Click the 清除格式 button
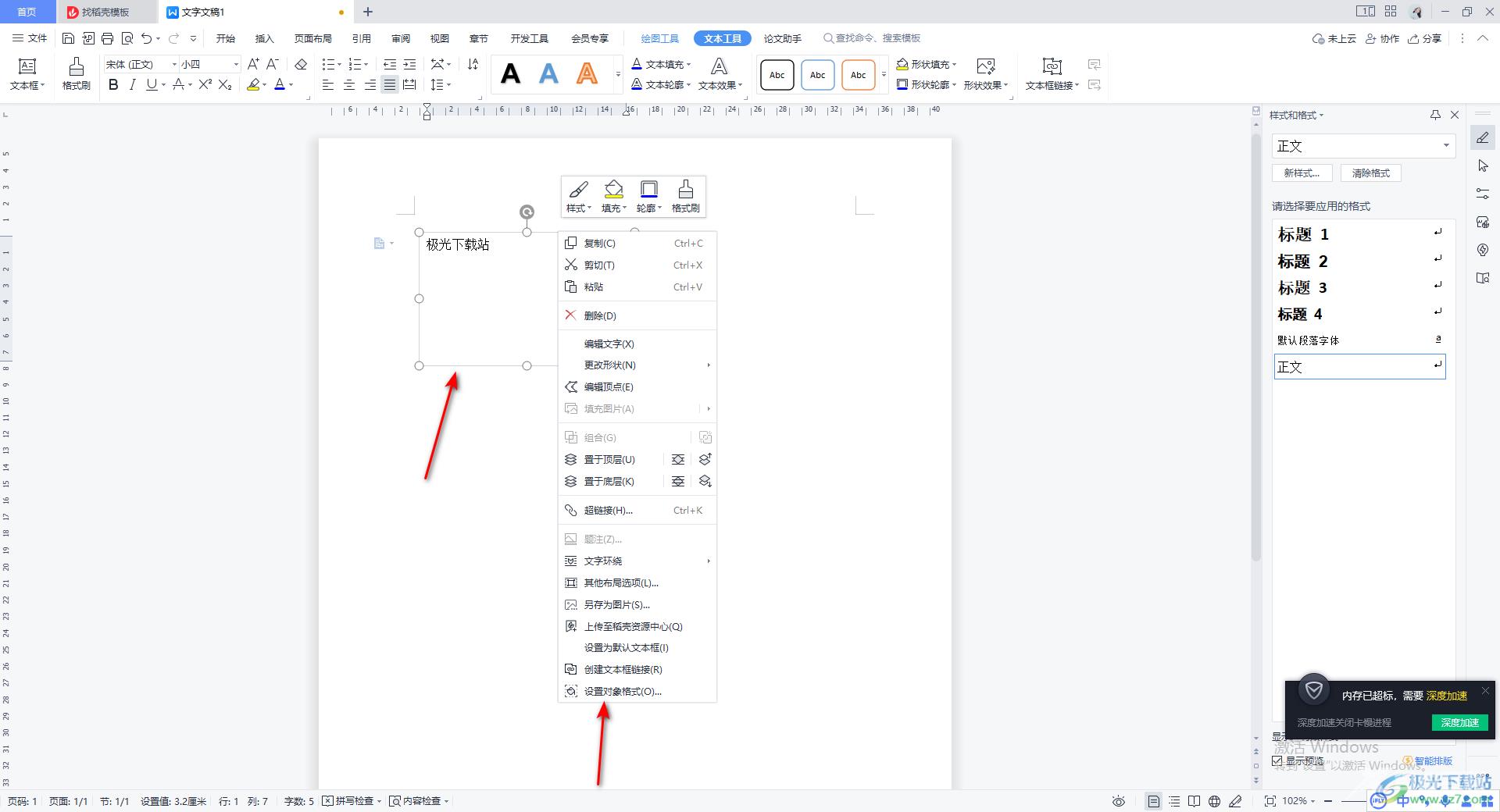Image resolution: width=1500 pixels, height=812 pixels. (x=1371, y=173)
